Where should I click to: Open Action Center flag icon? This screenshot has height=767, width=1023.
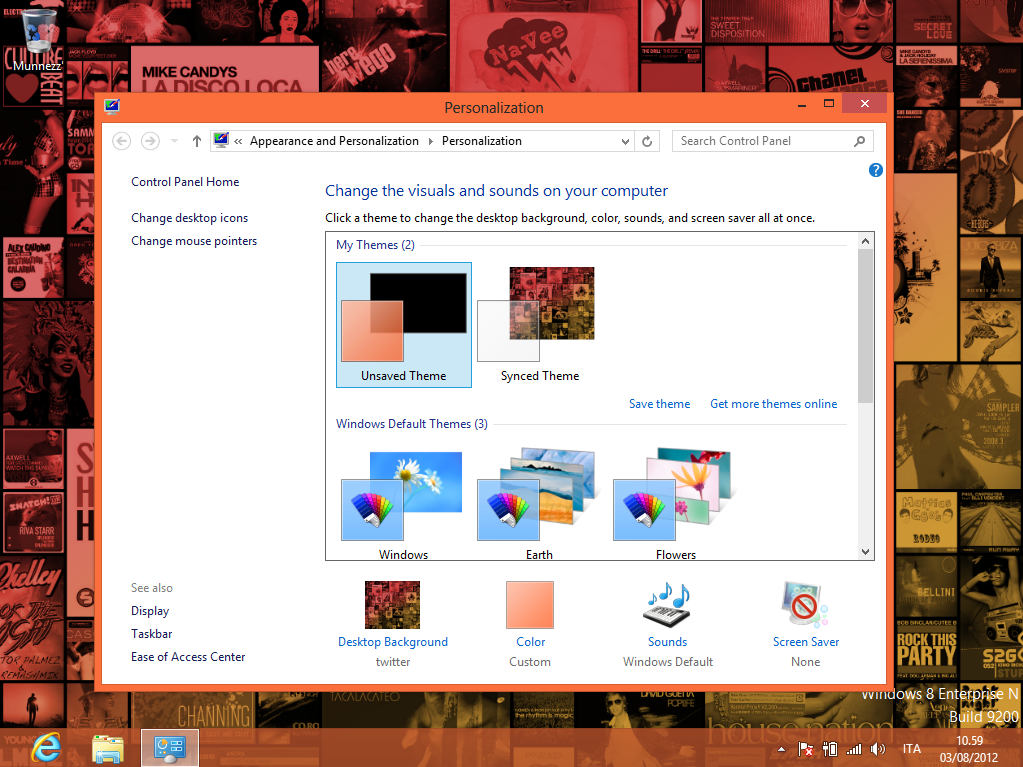806,749
